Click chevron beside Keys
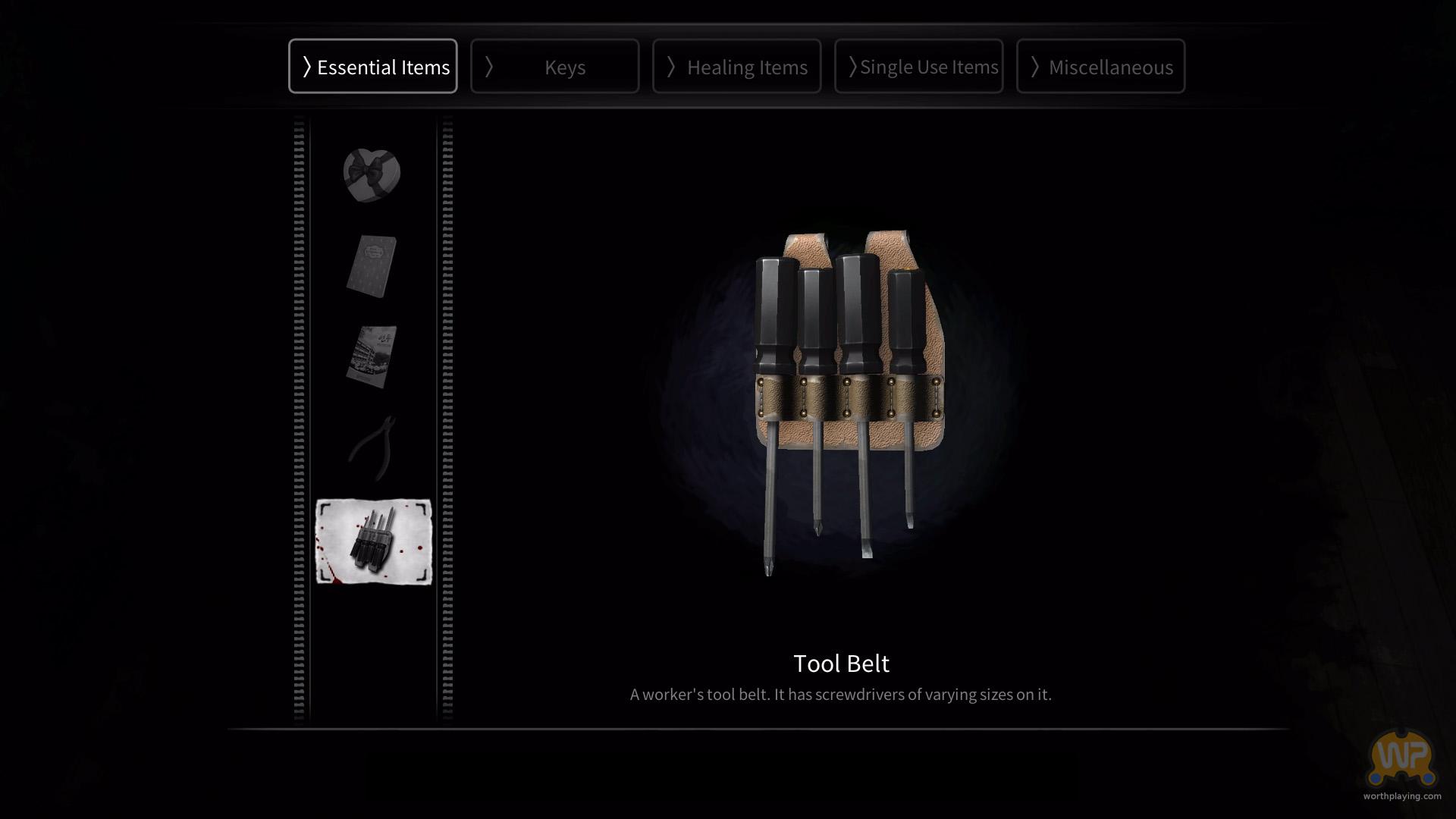The width and height of the screenshot is (1456, 819). (489, 67)
